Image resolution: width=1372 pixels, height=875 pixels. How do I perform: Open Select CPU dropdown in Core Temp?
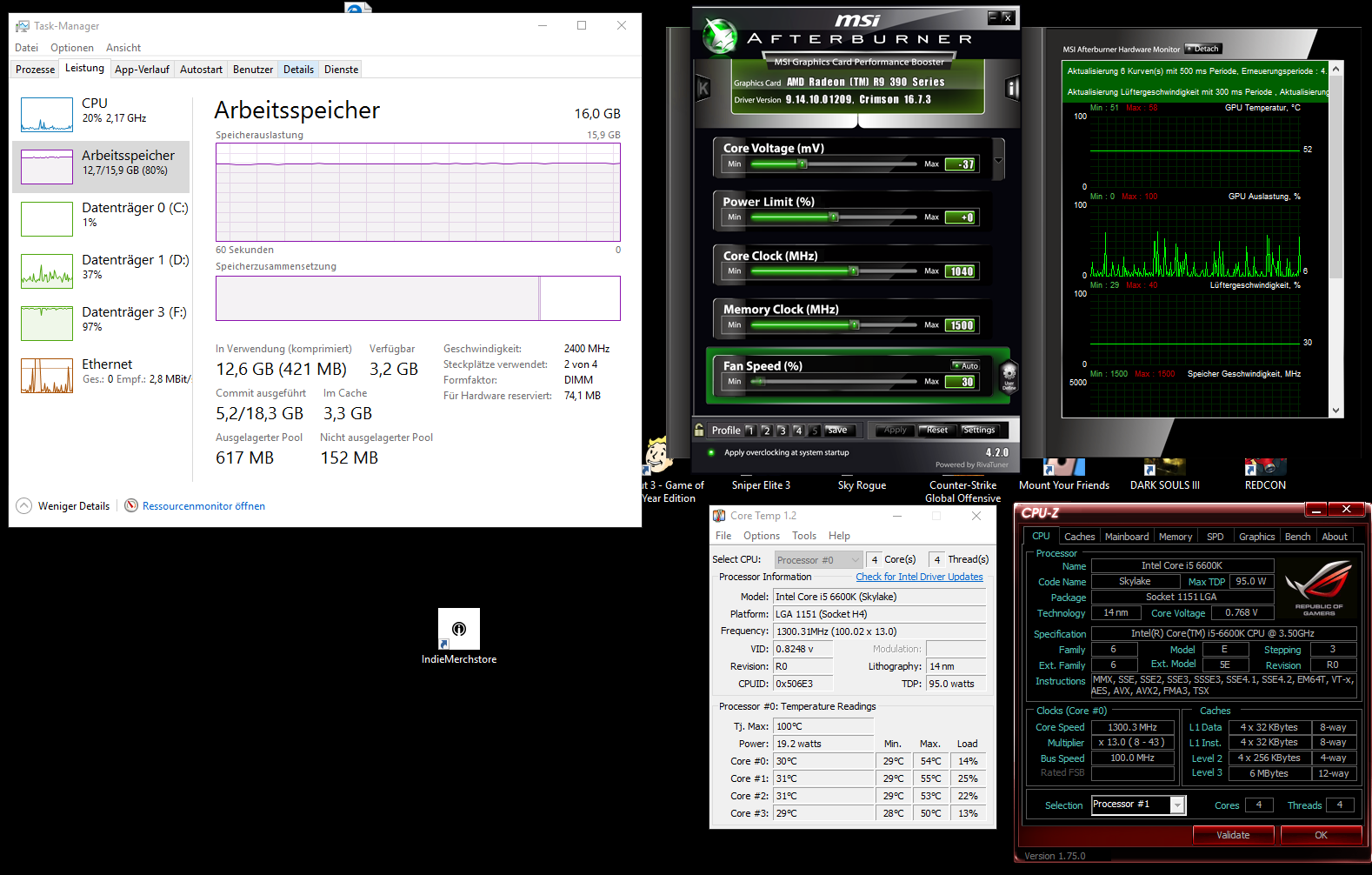[819, 559]
